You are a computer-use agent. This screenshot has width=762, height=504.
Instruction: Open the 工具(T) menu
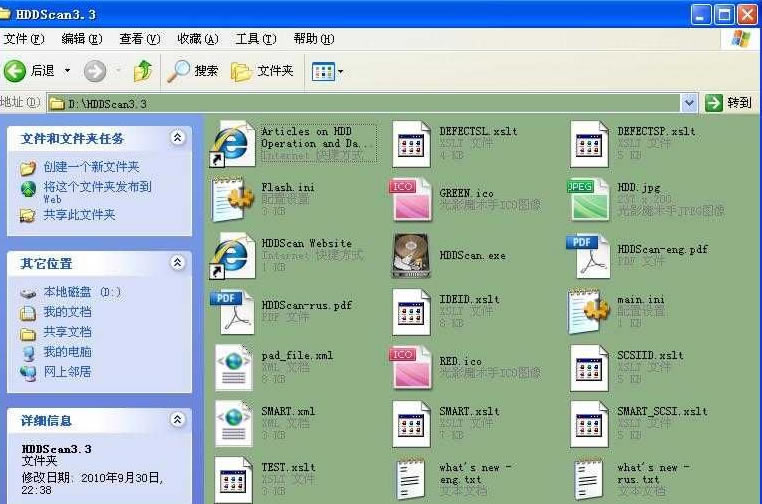(255, 39)
